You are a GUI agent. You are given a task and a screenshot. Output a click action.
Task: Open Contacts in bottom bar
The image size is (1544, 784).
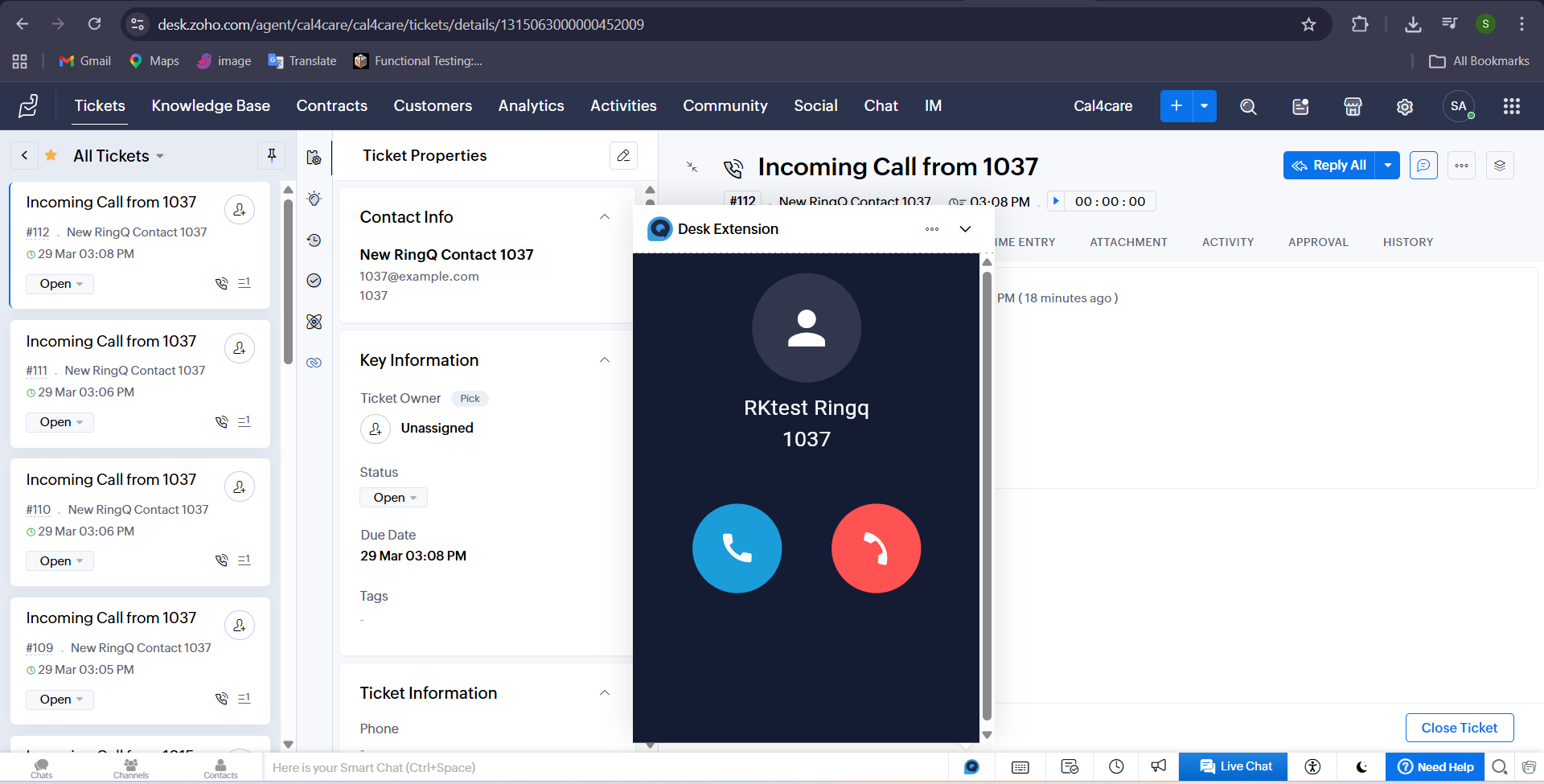tap(220, 768)
